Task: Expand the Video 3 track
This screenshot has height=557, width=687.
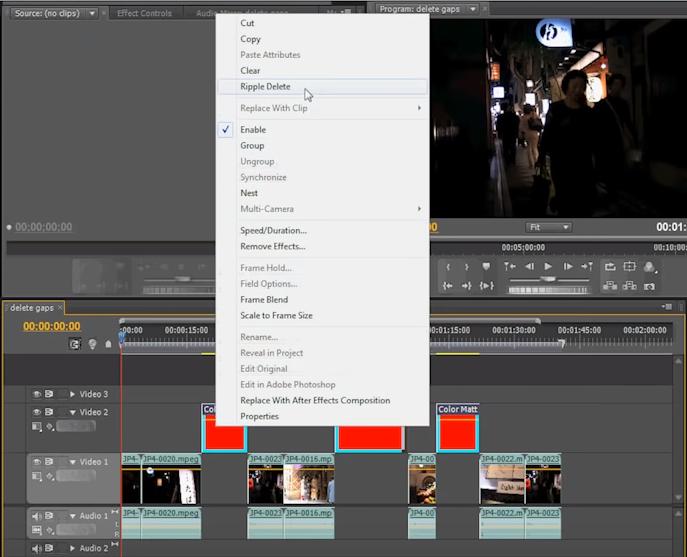Action: point(72,394)
